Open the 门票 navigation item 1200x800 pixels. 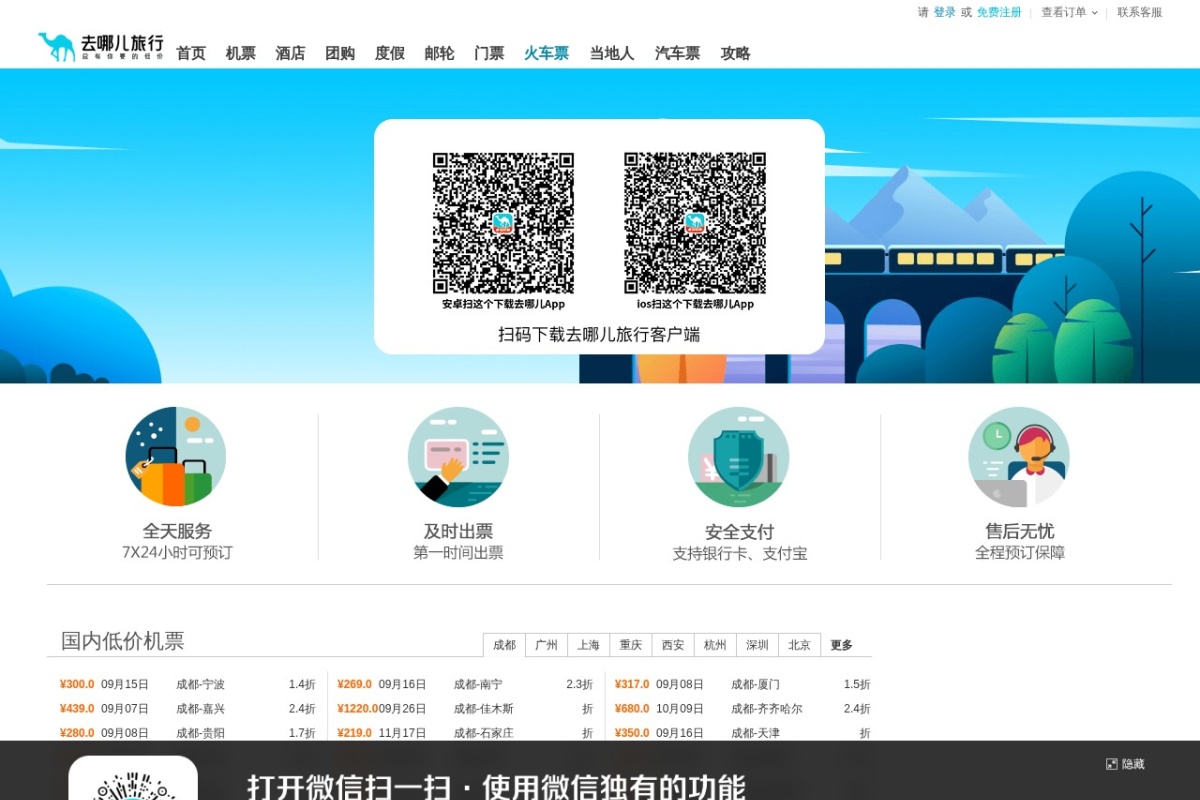click(x=489, y=53)
